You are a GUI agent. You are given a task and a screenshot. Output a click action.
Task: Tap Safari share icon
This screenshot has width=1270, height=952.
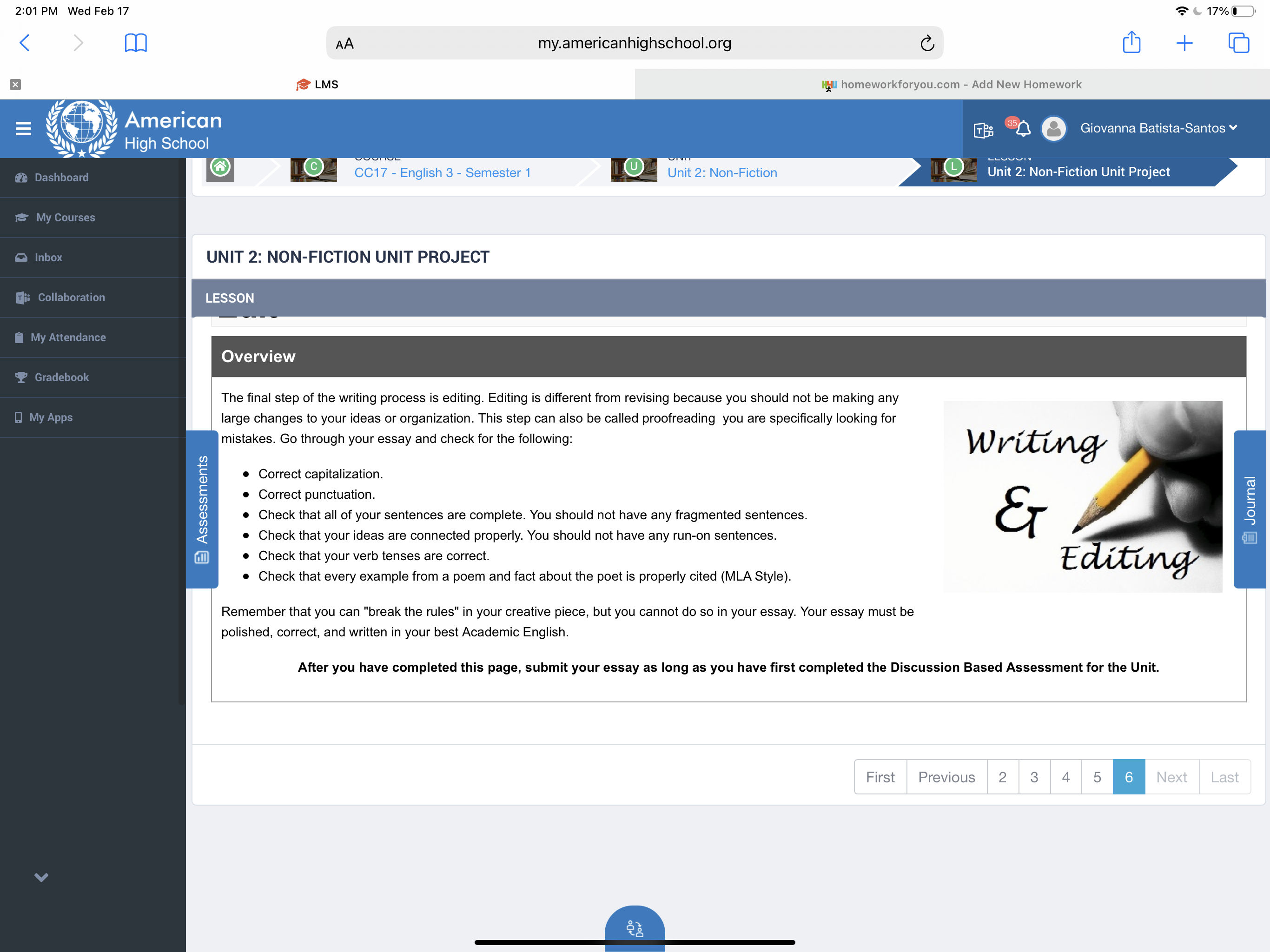pos(1131,43)
